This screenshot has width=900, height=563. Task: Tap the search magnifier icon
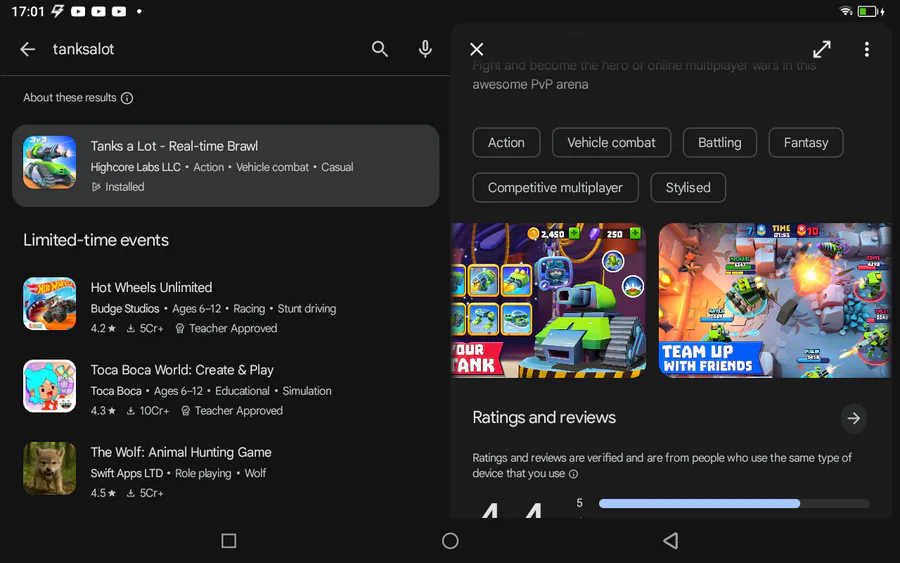point(379,49)
